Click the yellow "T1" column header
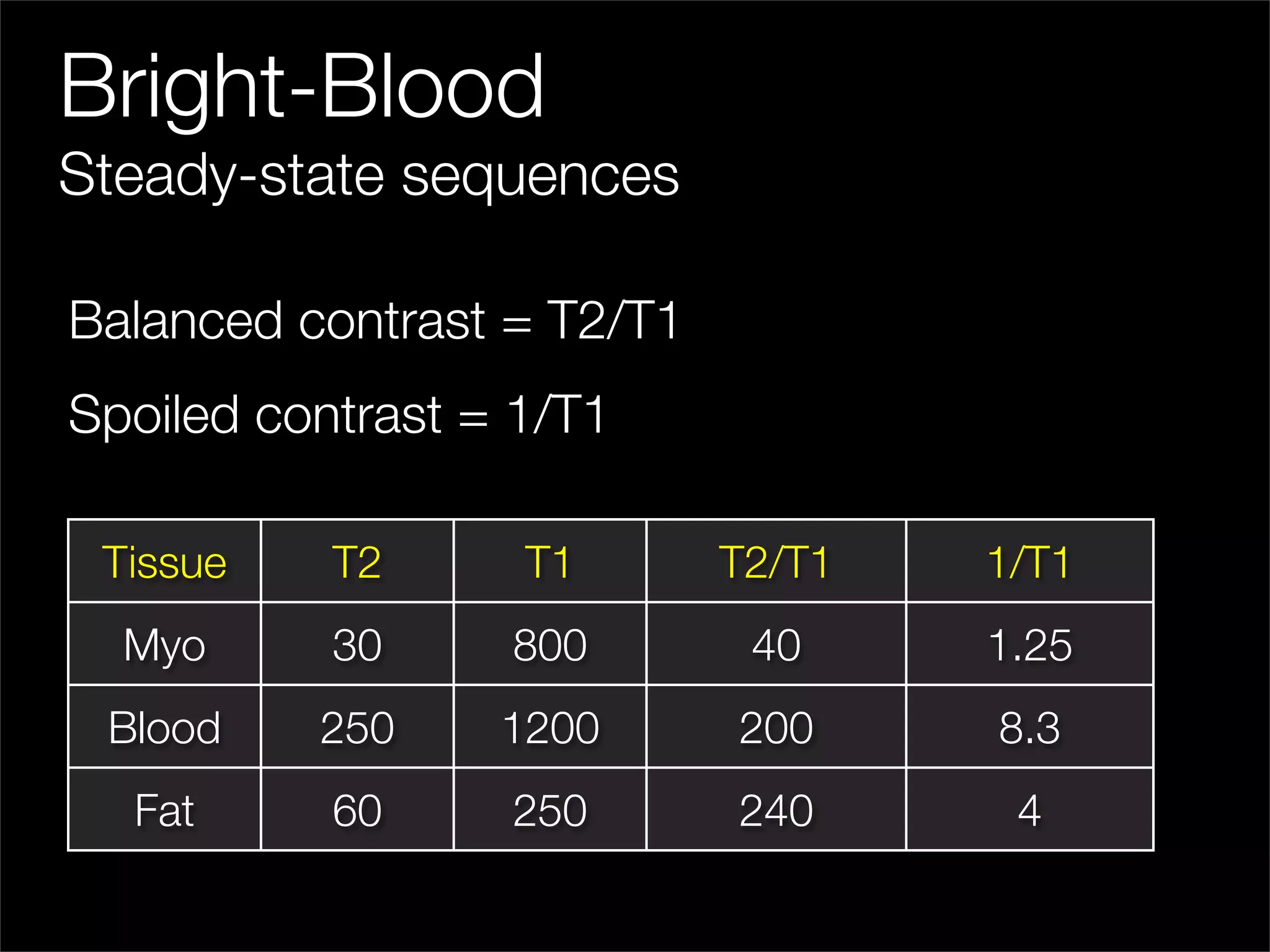Viewport: 1270px width, 952px height. (549, 562)
